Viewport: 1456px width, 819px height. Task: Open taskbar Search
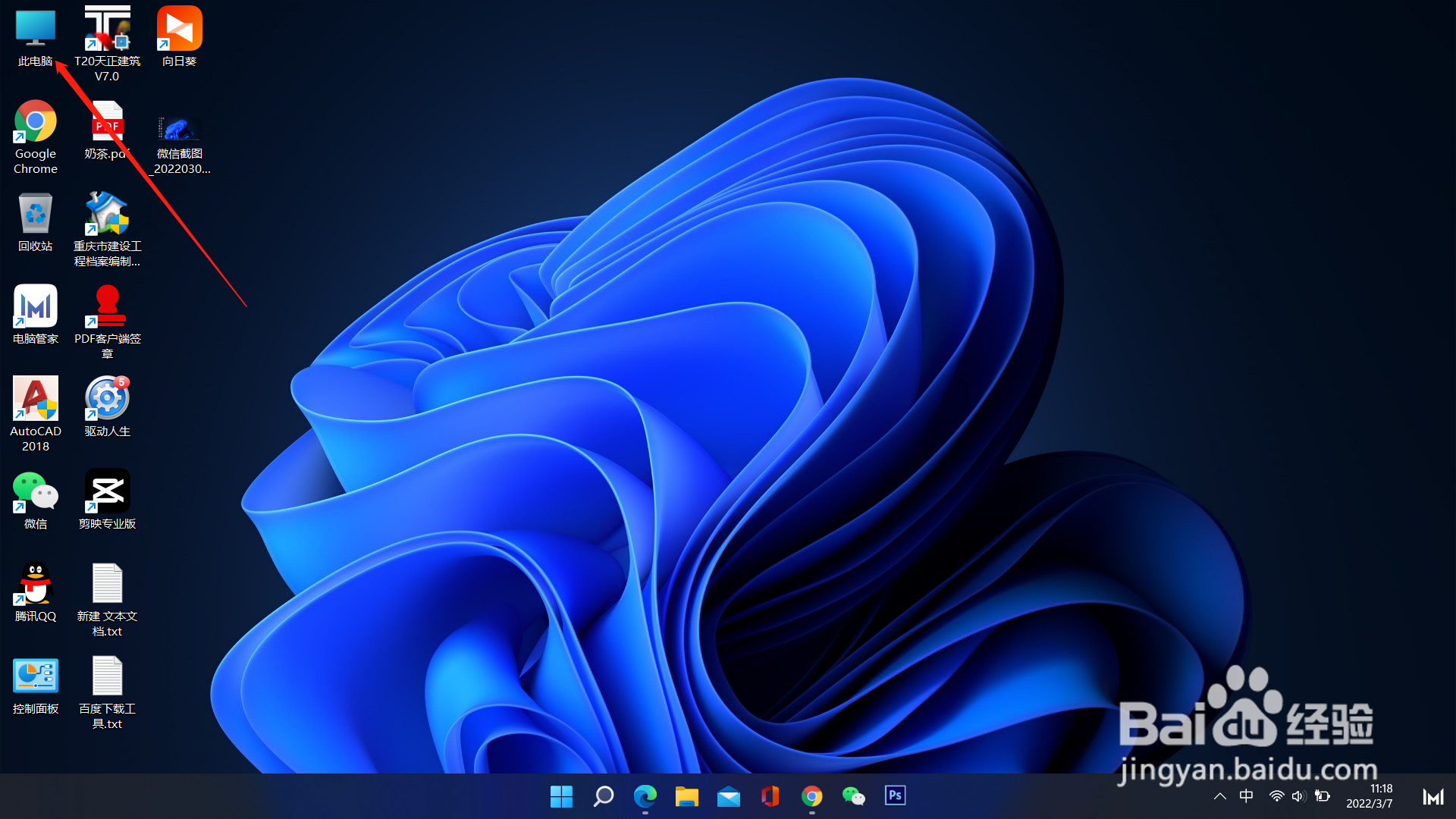(x=604, y=796)
